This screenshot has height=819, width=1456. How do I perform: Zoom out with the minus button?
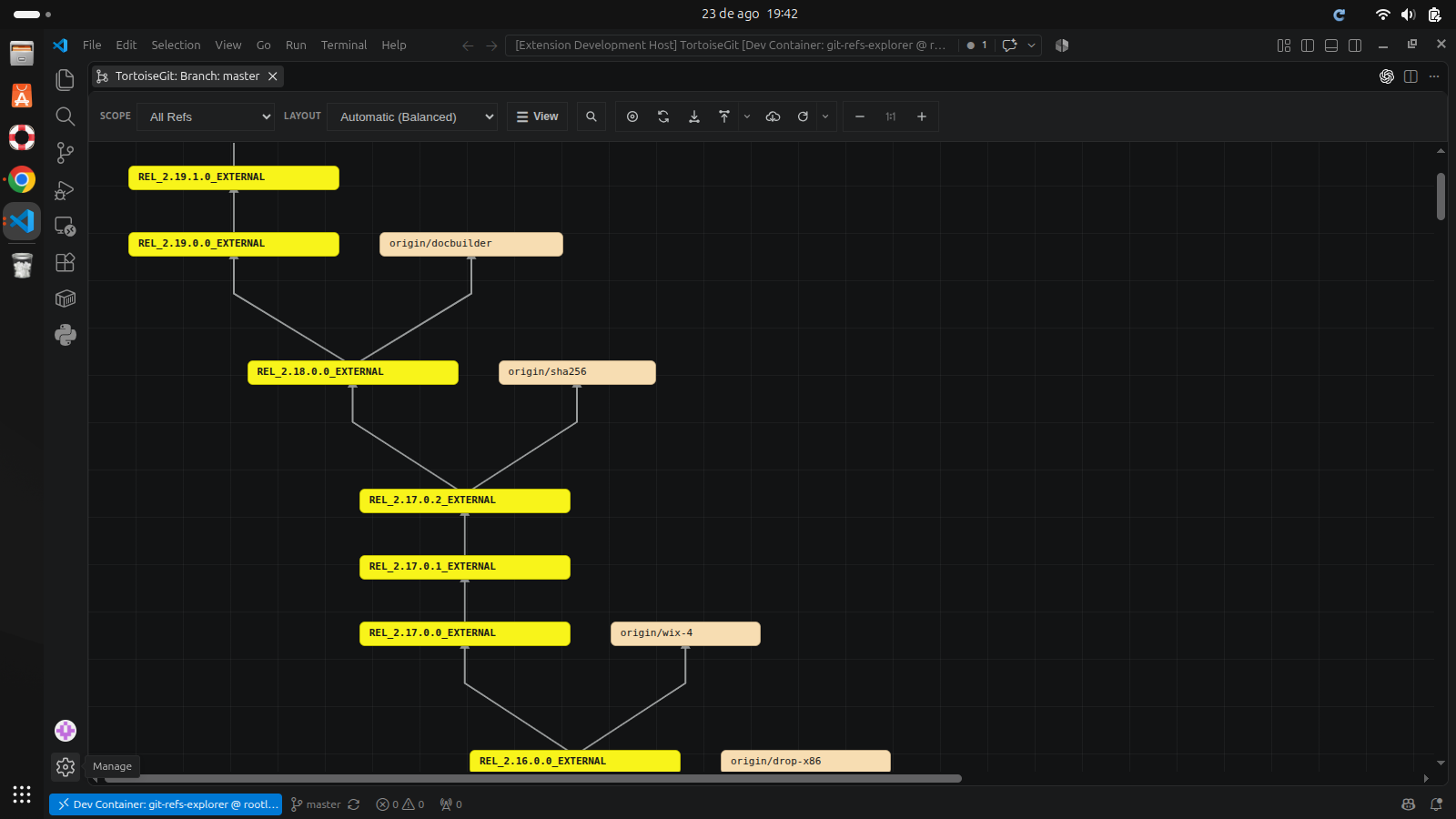click(x=860, y=116)
